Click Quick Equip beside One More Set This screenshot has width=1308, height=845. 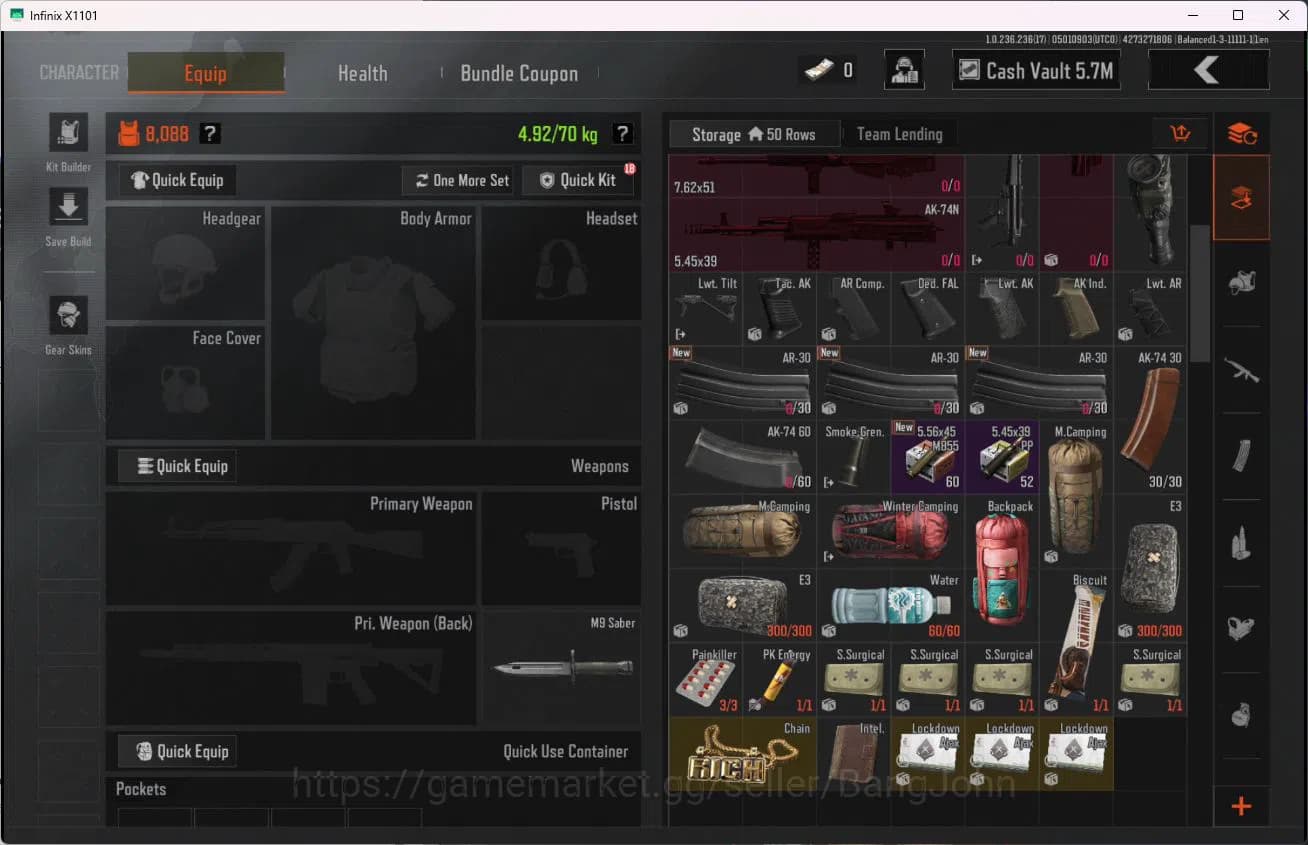(178, 180)
